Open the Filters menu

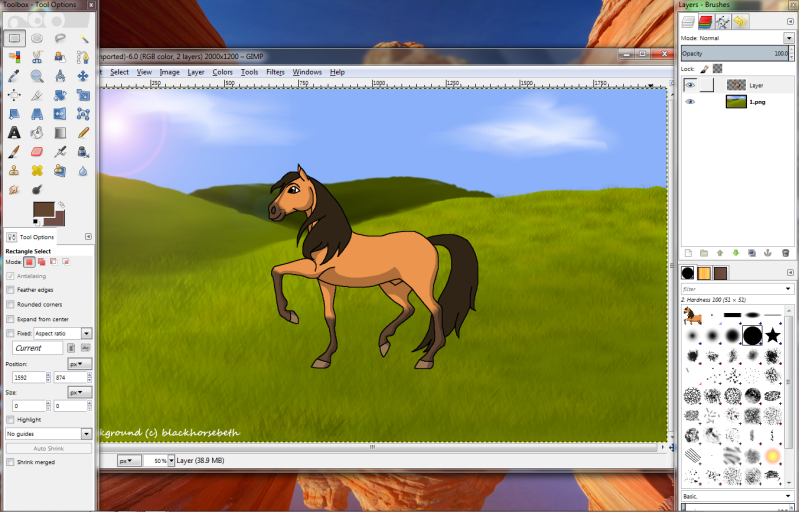[275, 72]
